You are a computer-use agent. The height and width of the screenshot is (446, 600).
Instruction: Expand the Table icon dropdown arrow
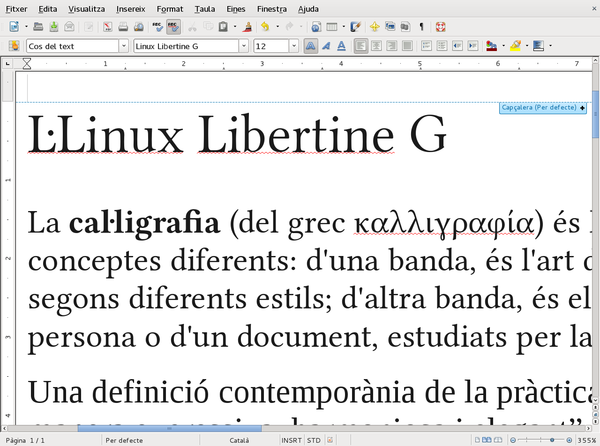(x=343, y=27)
